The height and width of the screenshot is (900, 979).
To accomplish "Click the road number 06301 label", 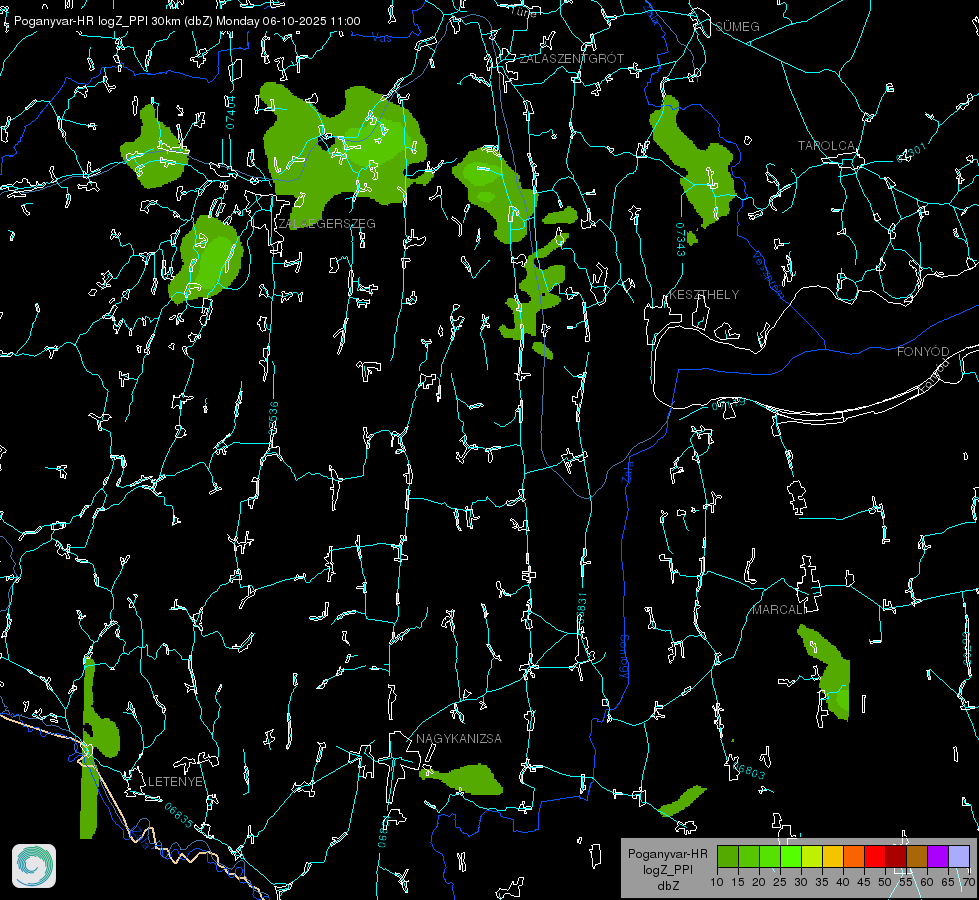I will [912, 153].
